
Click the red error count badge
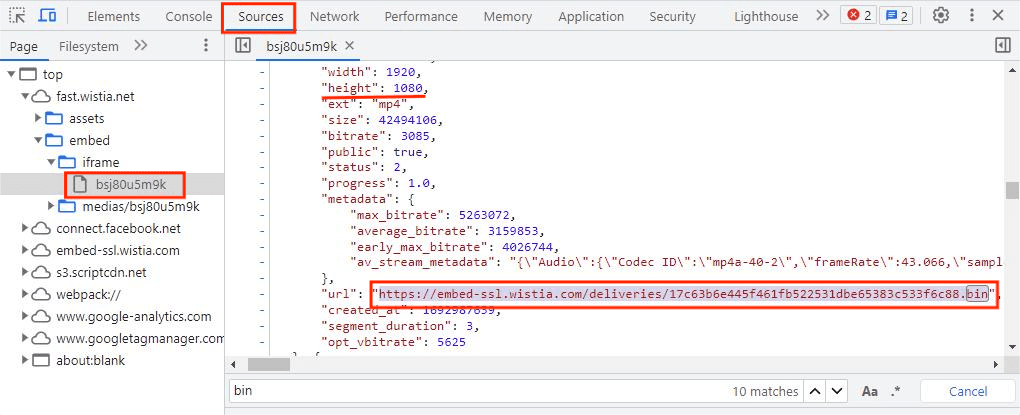click(857, 16)
